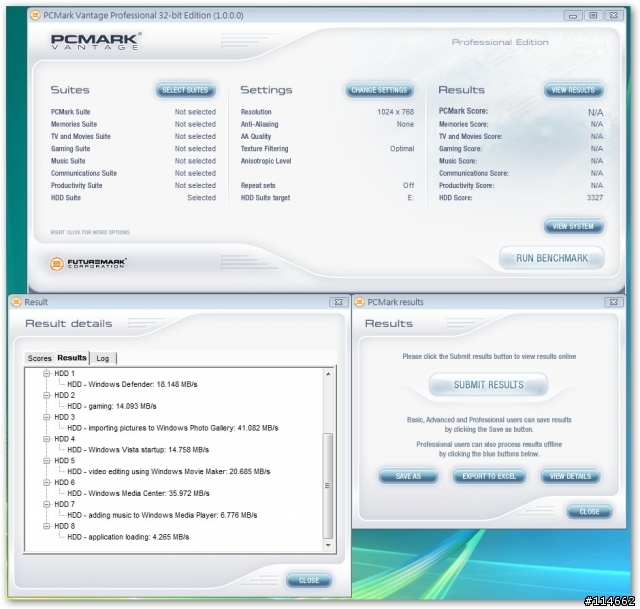640x609 pixels.
Task: Click Close button in Result details window
Action: point(309,580)
